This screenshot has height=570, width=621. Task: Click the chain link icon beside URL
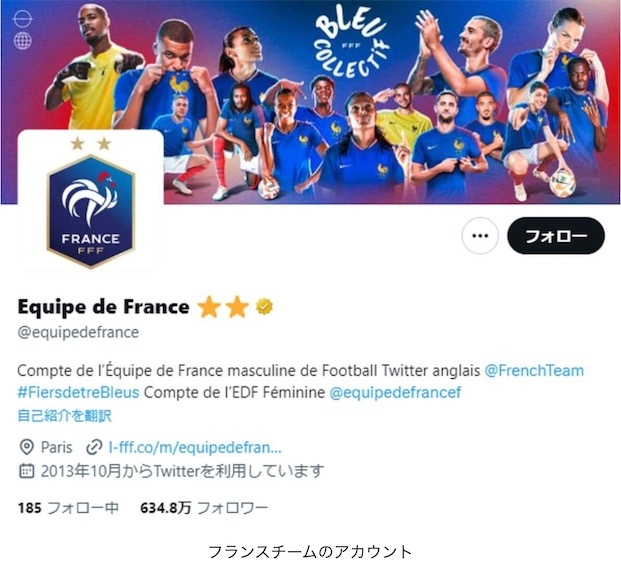tap(94, 448)
